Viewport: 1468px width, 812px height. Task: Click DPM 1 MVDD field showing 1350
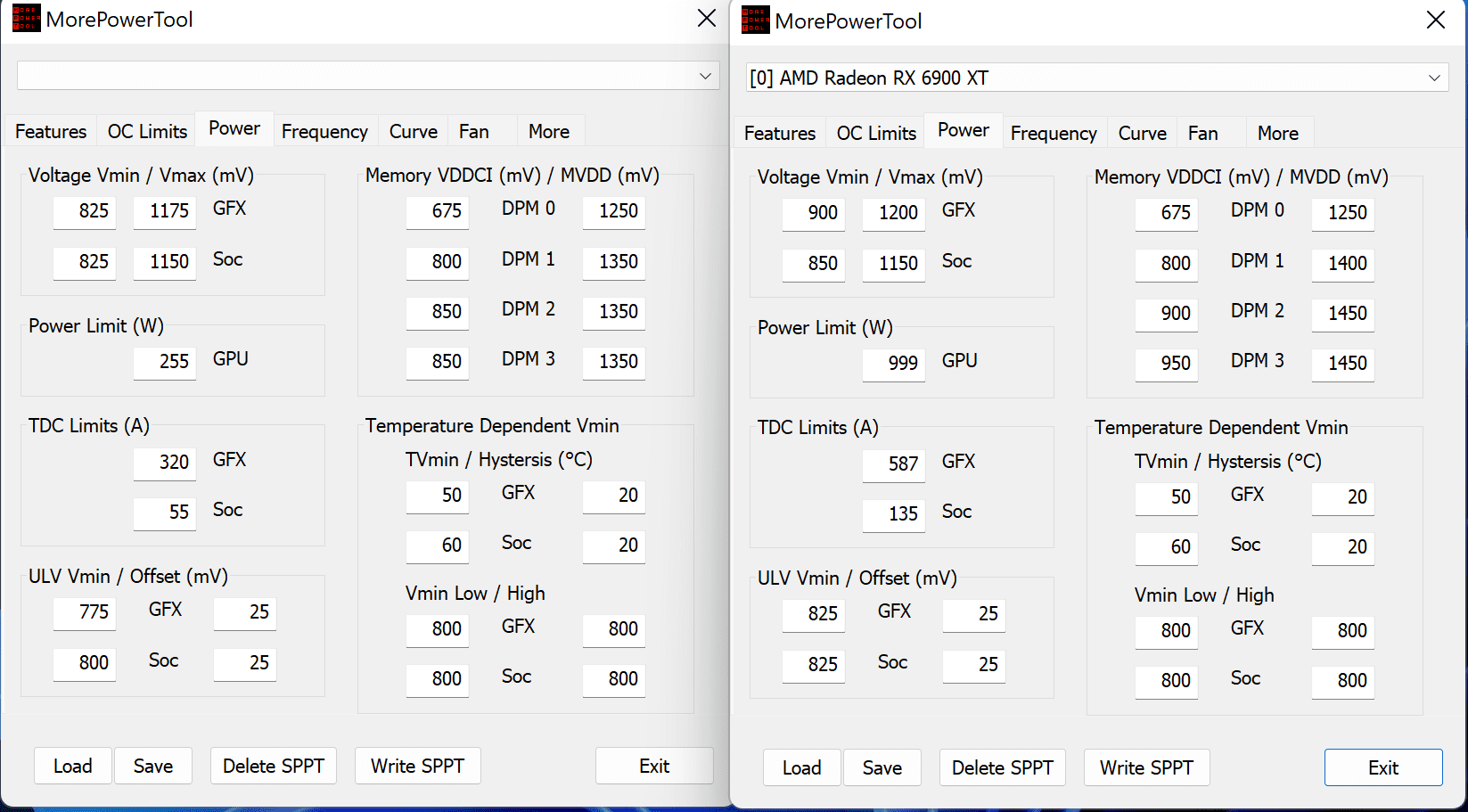pos(614,262)
